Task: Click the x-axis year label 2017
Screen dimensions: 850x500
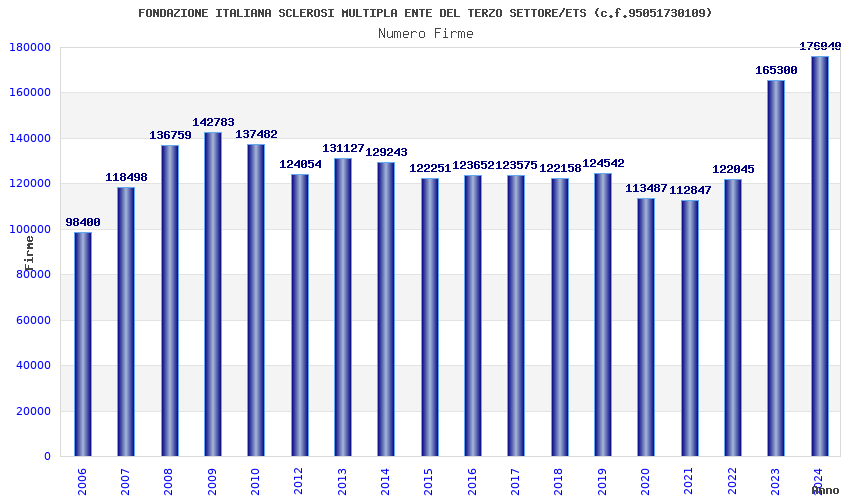Action: (516, 482)
